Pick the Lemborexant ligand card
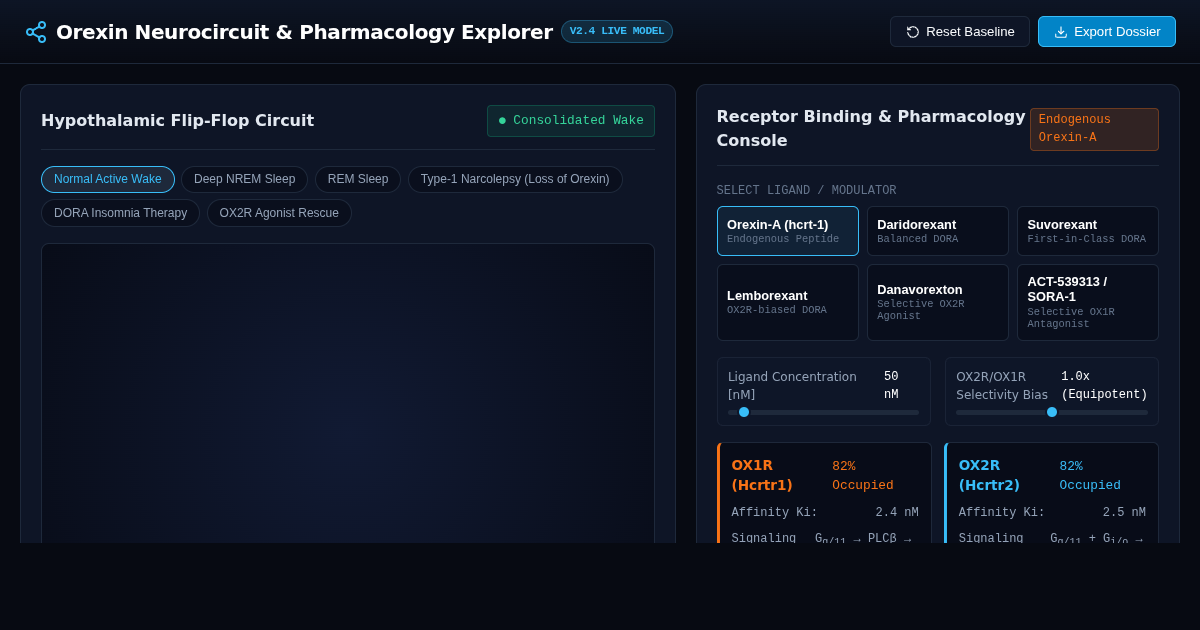The width and height of the screenshot is (1200, 630). pos(788,302)
